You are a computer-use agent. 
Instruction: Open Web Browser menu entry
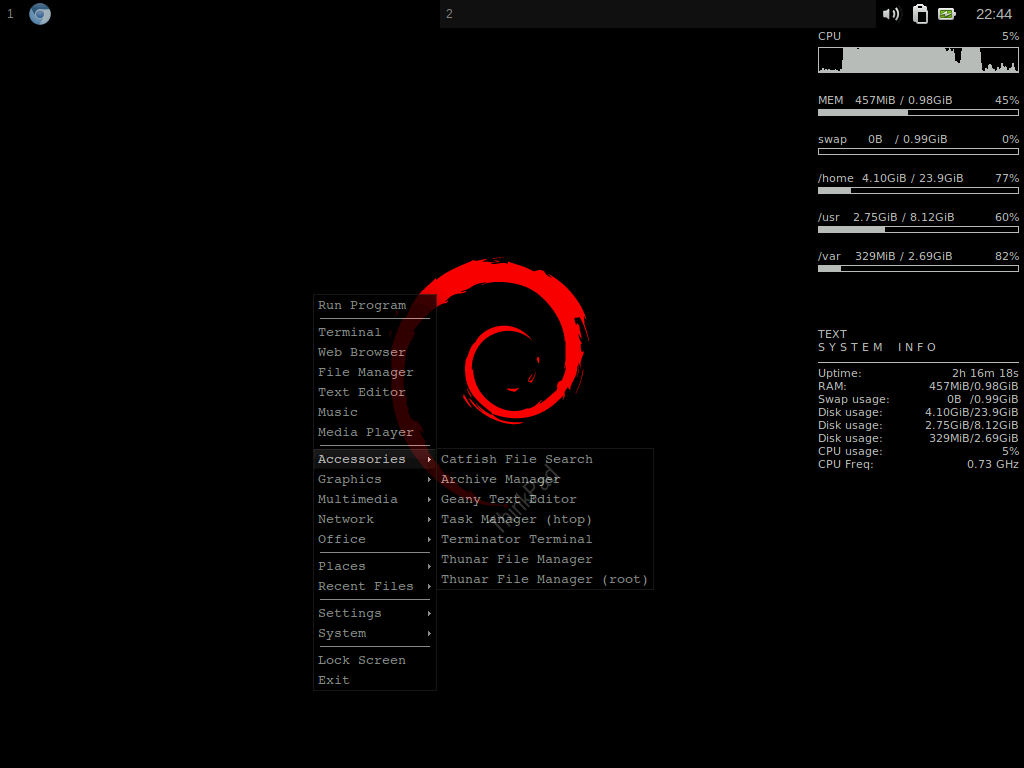[374, 352]
